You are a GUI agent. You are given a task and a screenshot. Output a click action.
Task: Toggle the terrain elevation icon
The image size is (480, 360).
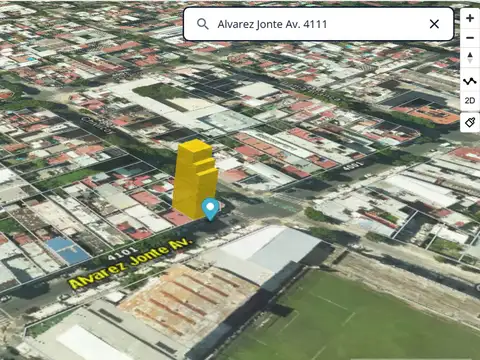coord(470,81)
